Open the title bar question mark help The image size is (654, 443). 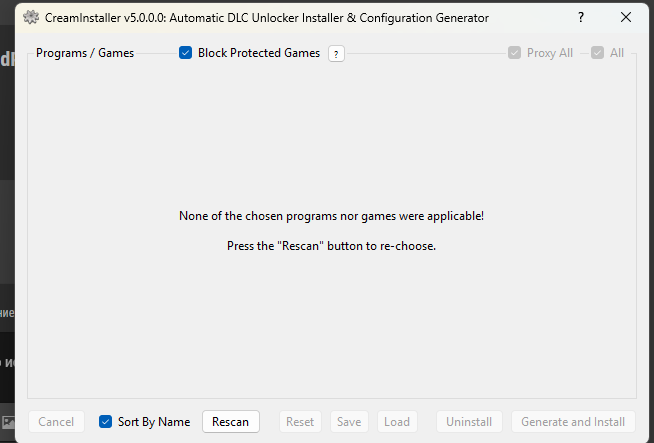(581, 17)
